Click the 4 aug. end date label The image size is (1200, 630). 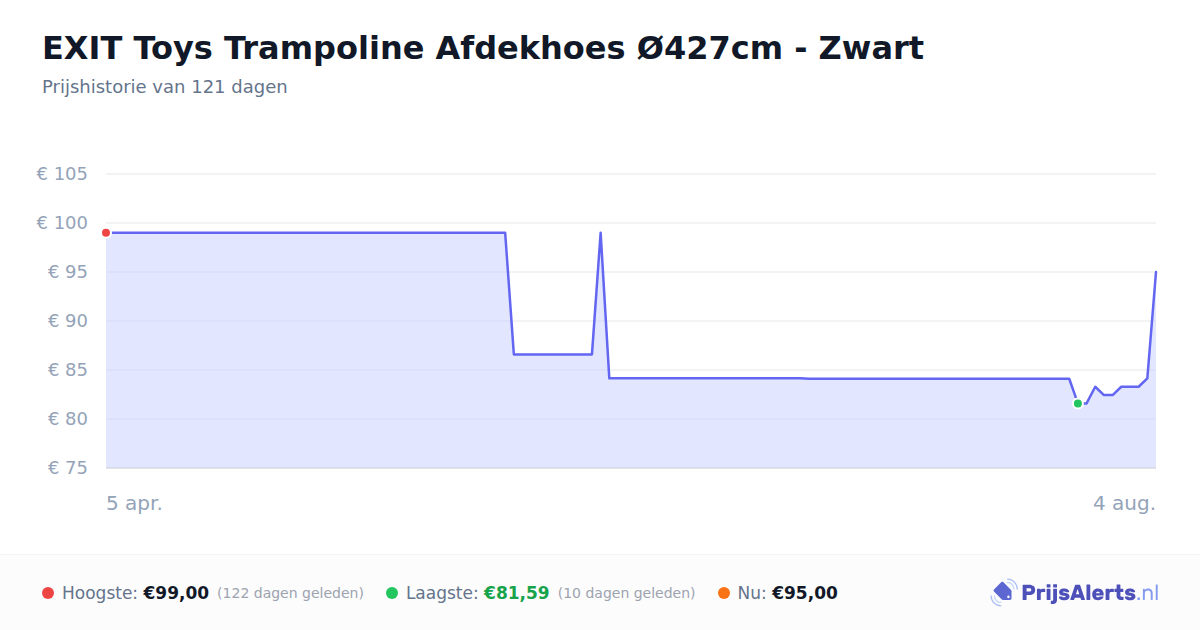tap(1124, 503)
